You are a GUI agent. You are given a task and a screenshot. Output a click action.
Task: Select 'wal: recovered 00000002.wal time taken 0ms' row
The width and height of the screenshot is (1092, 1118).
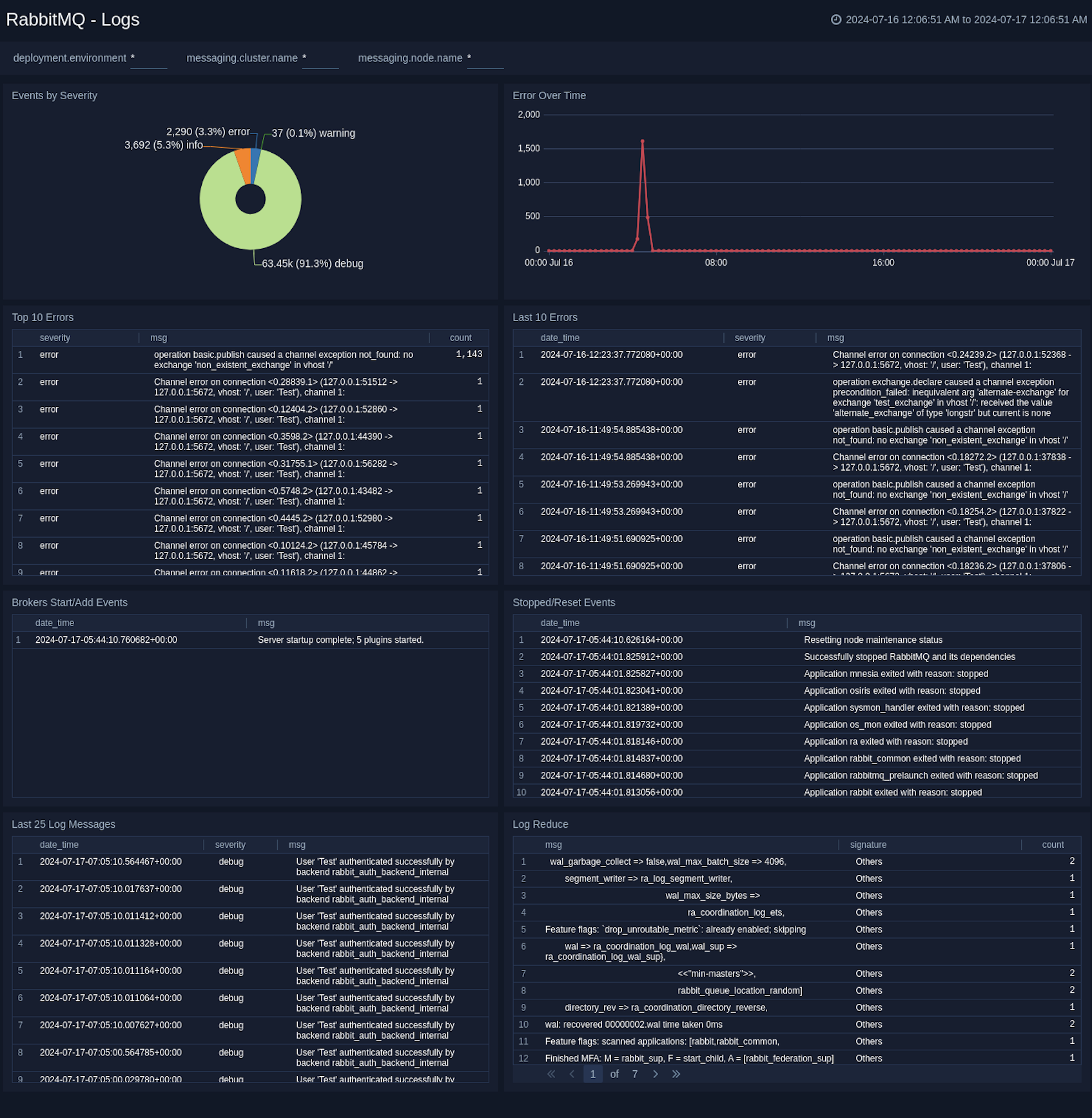tap(797, 1025)
